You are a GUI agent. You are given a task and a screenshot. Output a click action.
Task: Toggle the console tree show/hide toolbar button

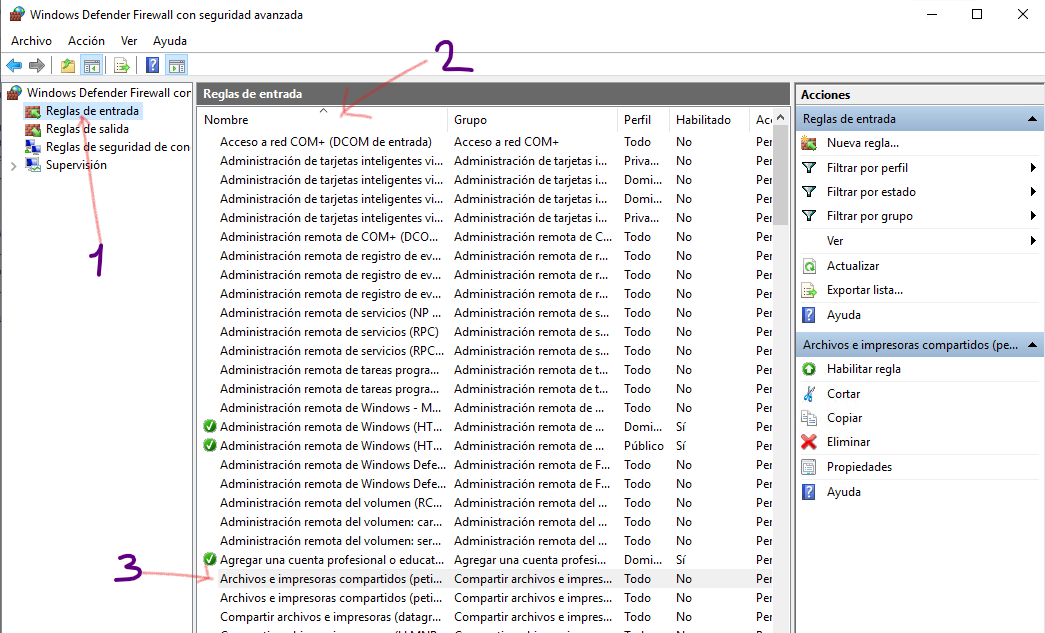pos(91,66)
